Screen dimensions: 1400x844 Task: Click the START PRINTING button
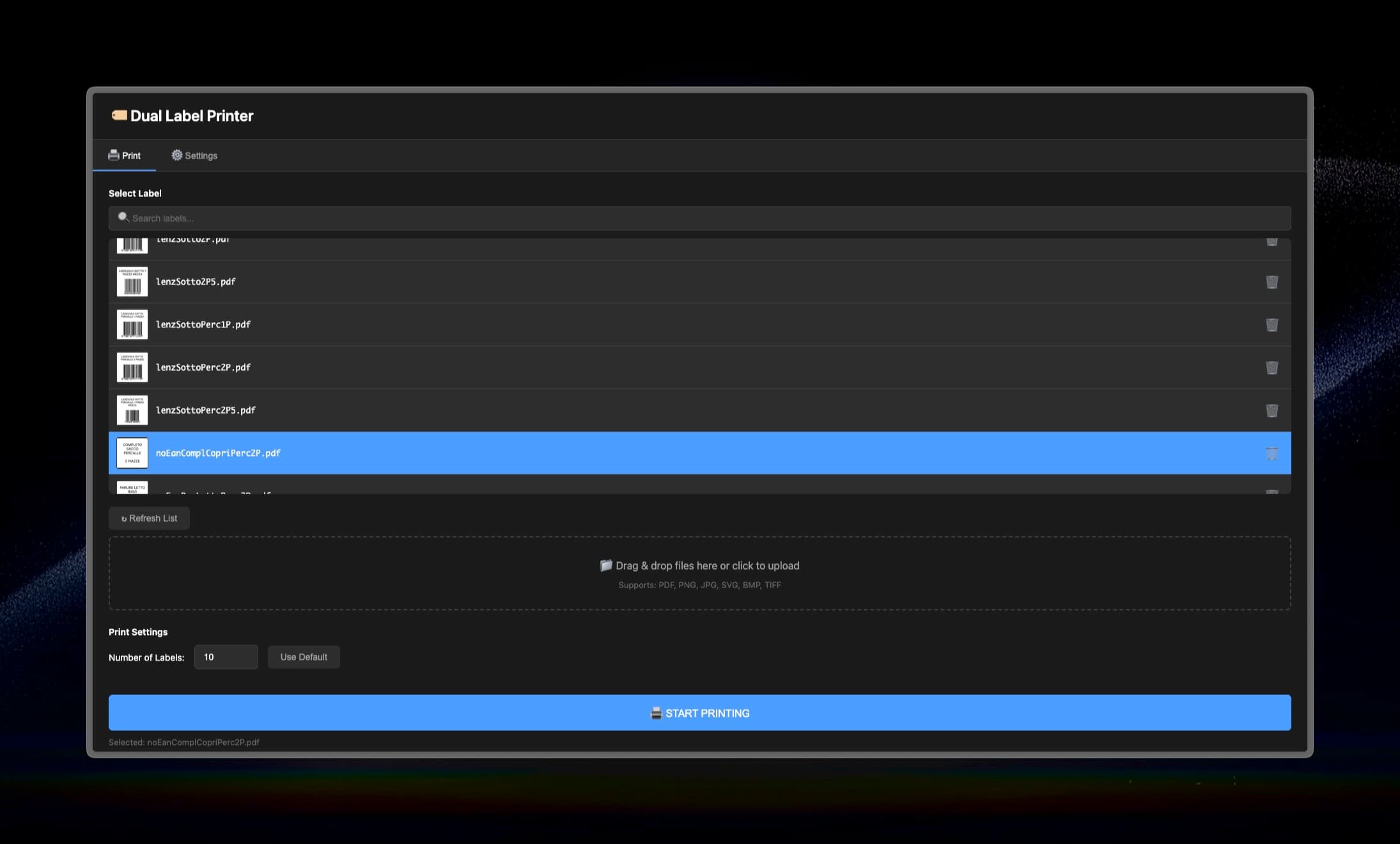(x=699, y=713)
